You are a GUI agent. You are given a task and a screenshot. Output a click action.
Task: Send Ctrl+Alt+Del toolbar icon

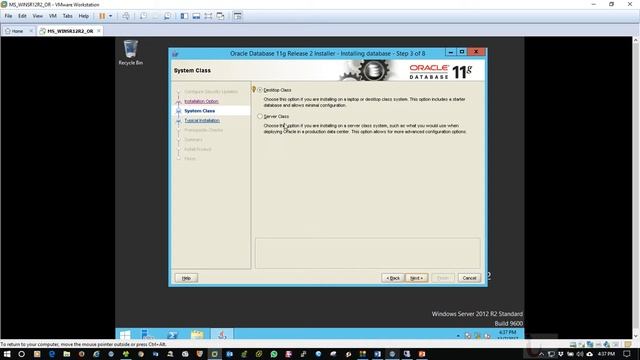click(x=126, y=16)
